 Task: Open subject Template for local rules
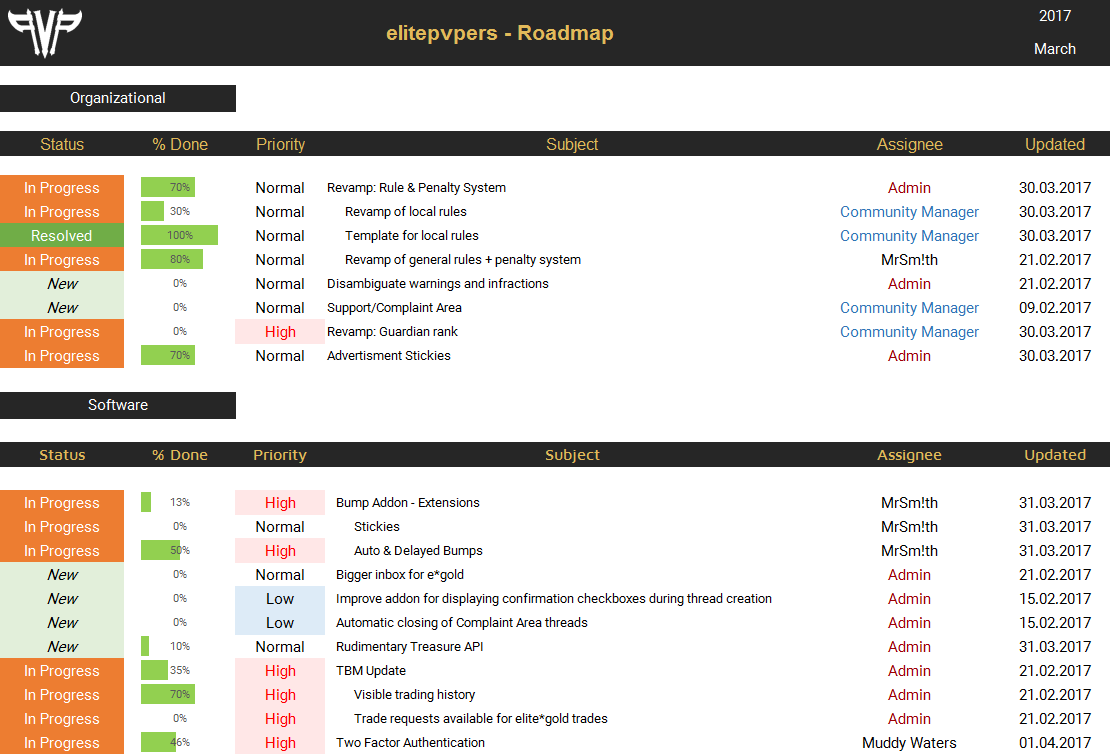coord(411,236)
